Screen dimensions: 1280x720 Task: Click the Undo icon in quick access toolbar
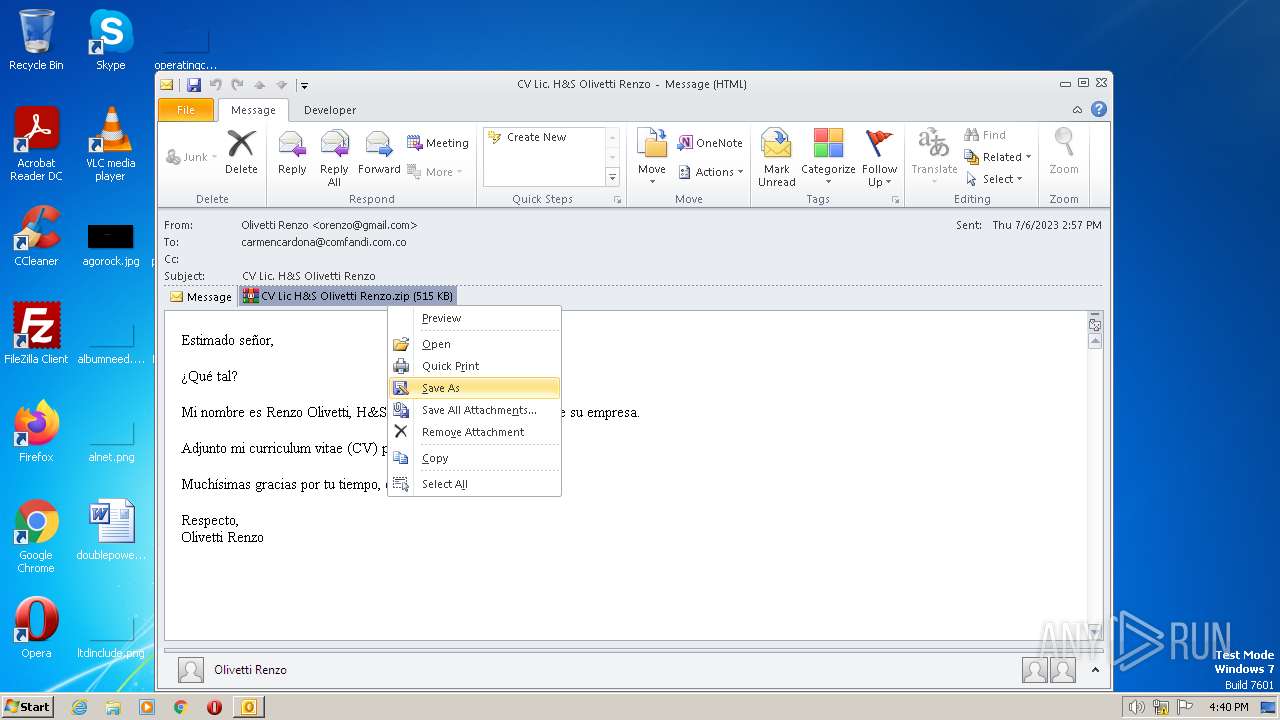[x=215, y=85]
